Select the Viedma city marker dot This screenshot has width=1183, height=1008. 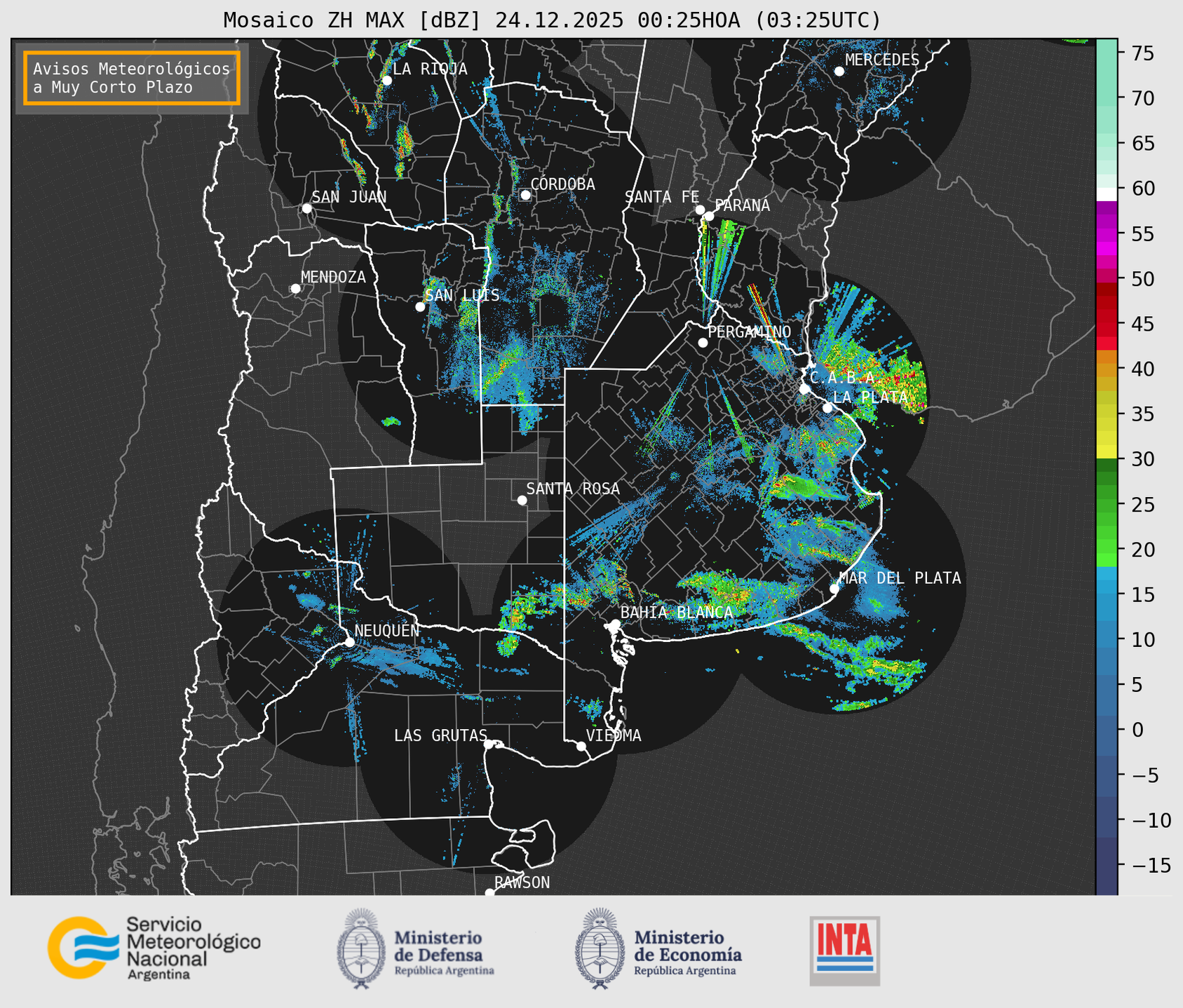coord(581,746)
